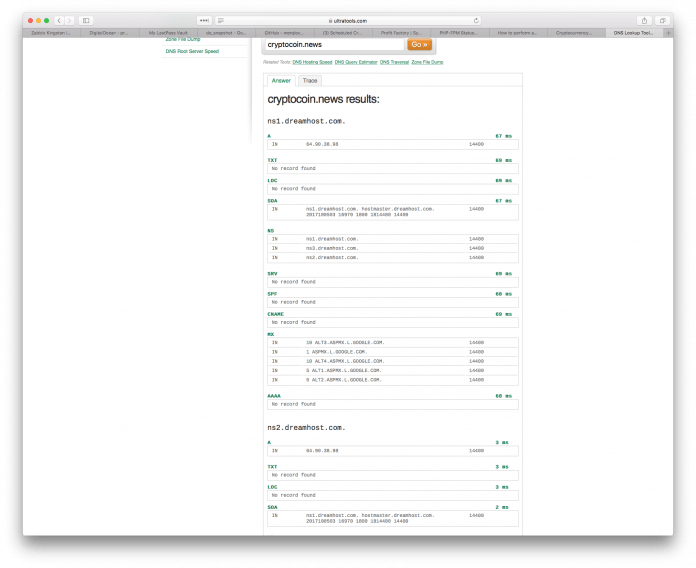This screenshot has width=696, height=568.
Task: Switch to the PHP-FPM Status tab
Action: [459, 33]
